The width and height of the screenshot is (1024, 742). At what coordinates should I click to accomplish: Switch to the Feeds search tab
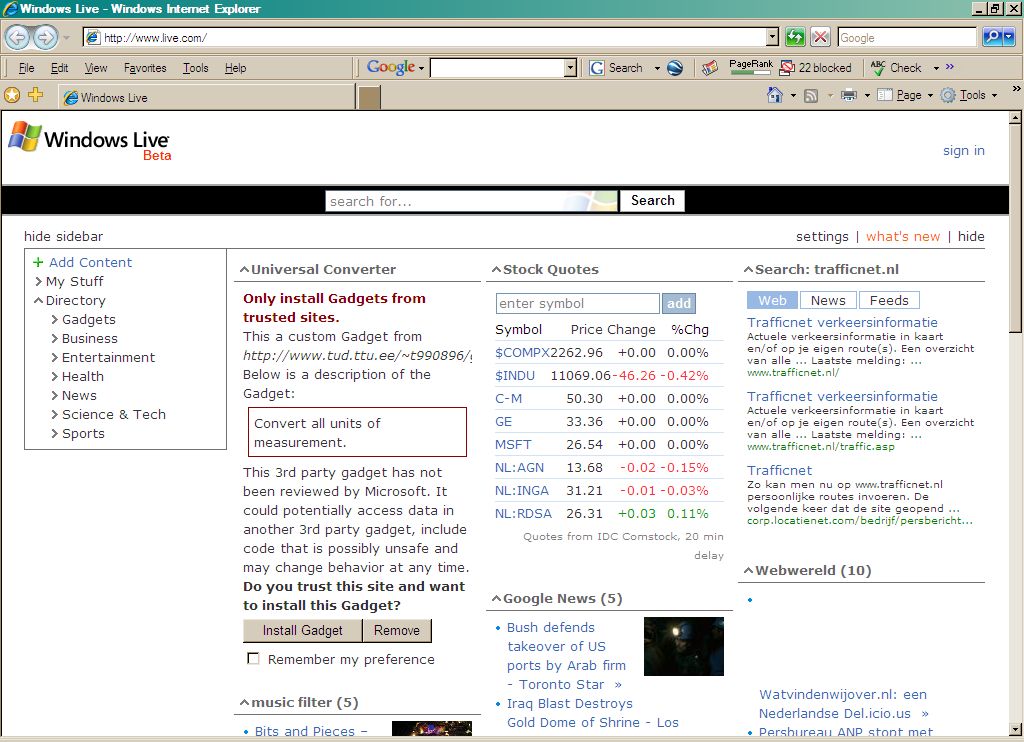[889, 300]
